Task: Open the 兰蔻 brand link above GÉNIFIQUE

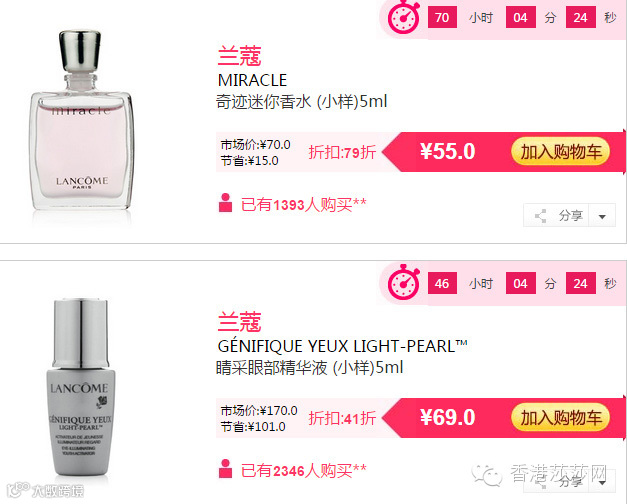Action: point(240,322)
